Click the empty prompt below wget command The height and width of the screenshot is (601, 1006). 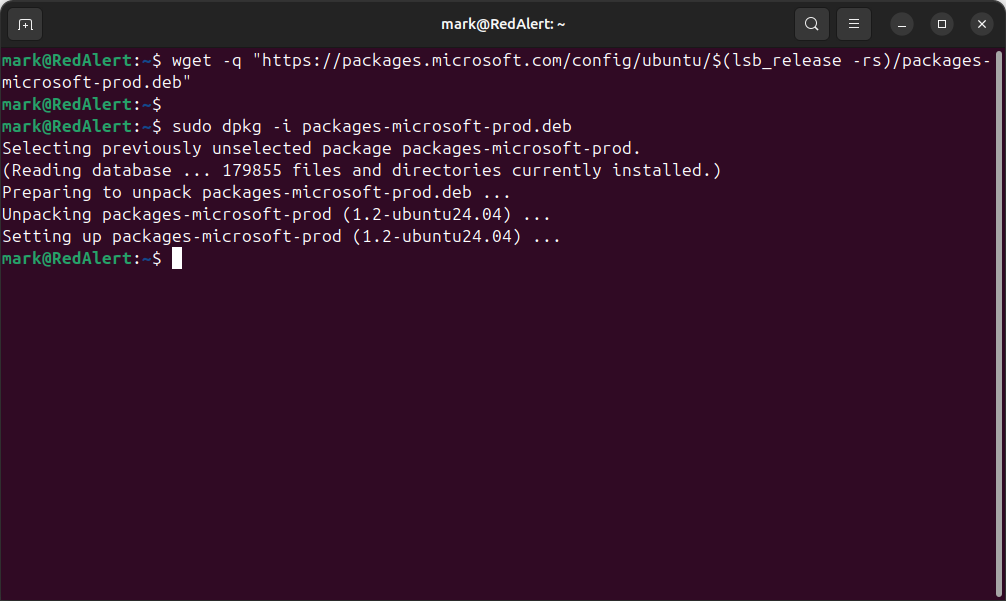coord(80,104)
